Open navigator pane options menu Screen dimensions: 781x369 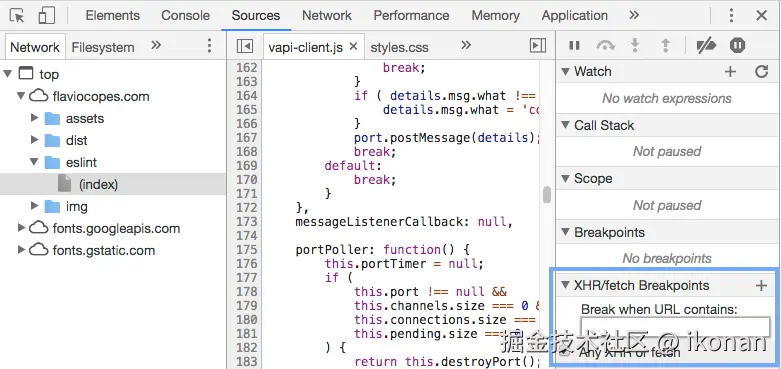209,46
